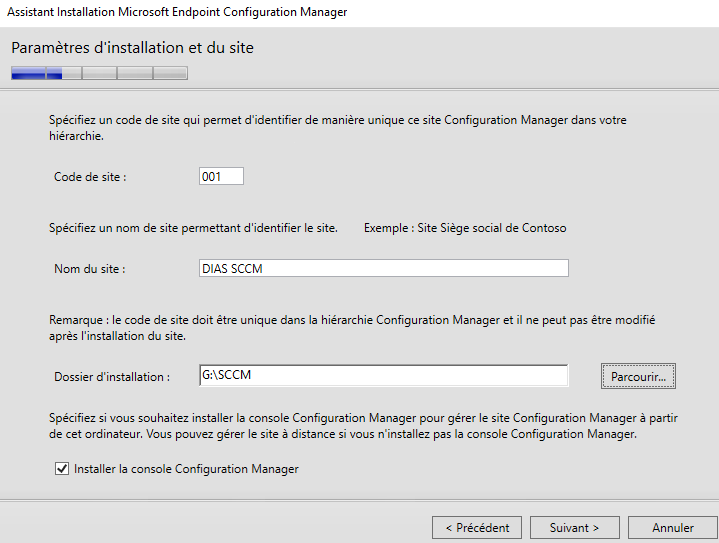Focus the Dossier d'installation path field
The image size is (719, 543).
click(x=383, y=376)
